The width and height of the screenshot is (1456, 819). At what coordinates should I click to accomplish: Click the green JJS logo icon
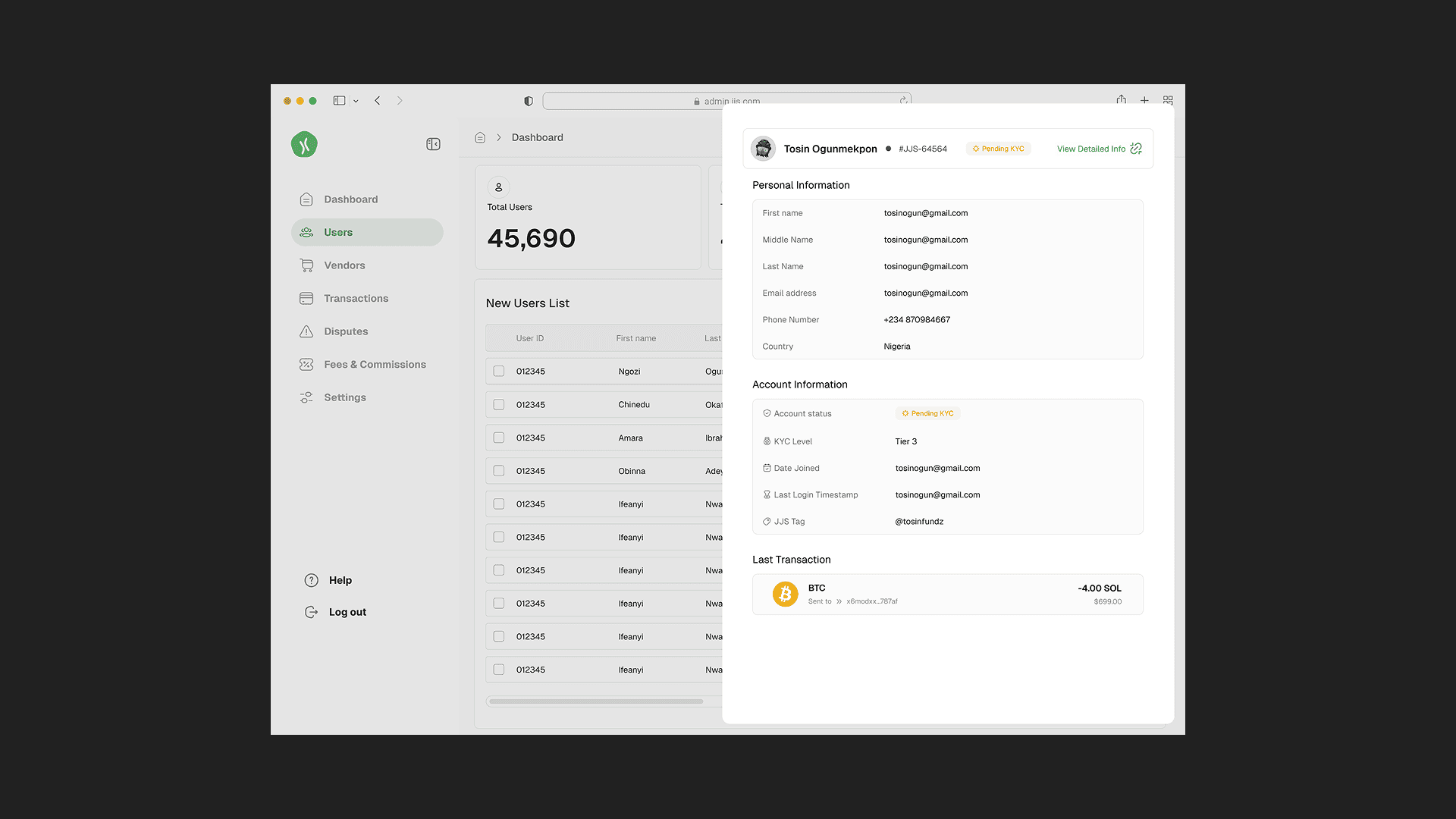click(x=304, y=144)
